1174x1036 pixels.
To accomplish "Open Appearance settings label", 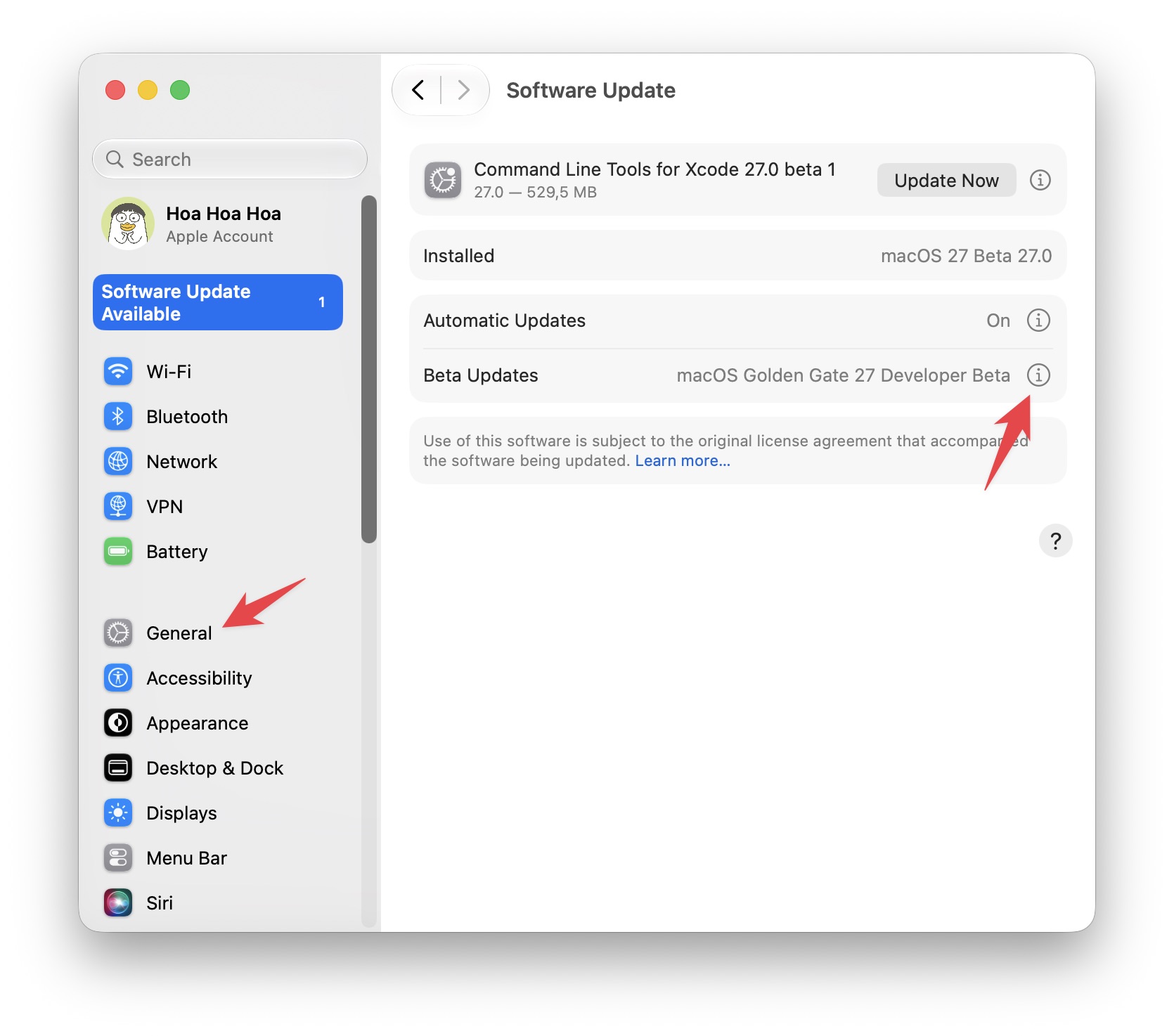I will tap(197, 723).
